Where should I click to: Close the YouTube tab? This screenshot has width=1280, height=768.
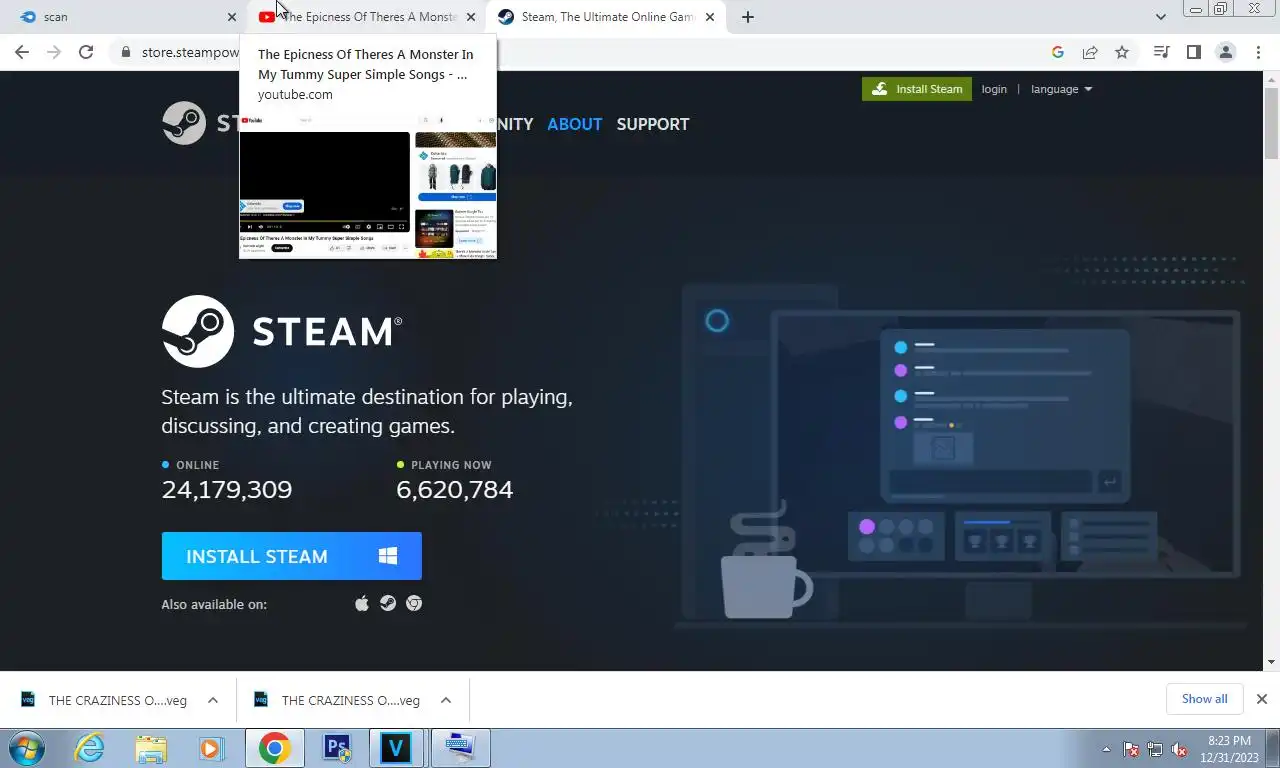[471, 17]
